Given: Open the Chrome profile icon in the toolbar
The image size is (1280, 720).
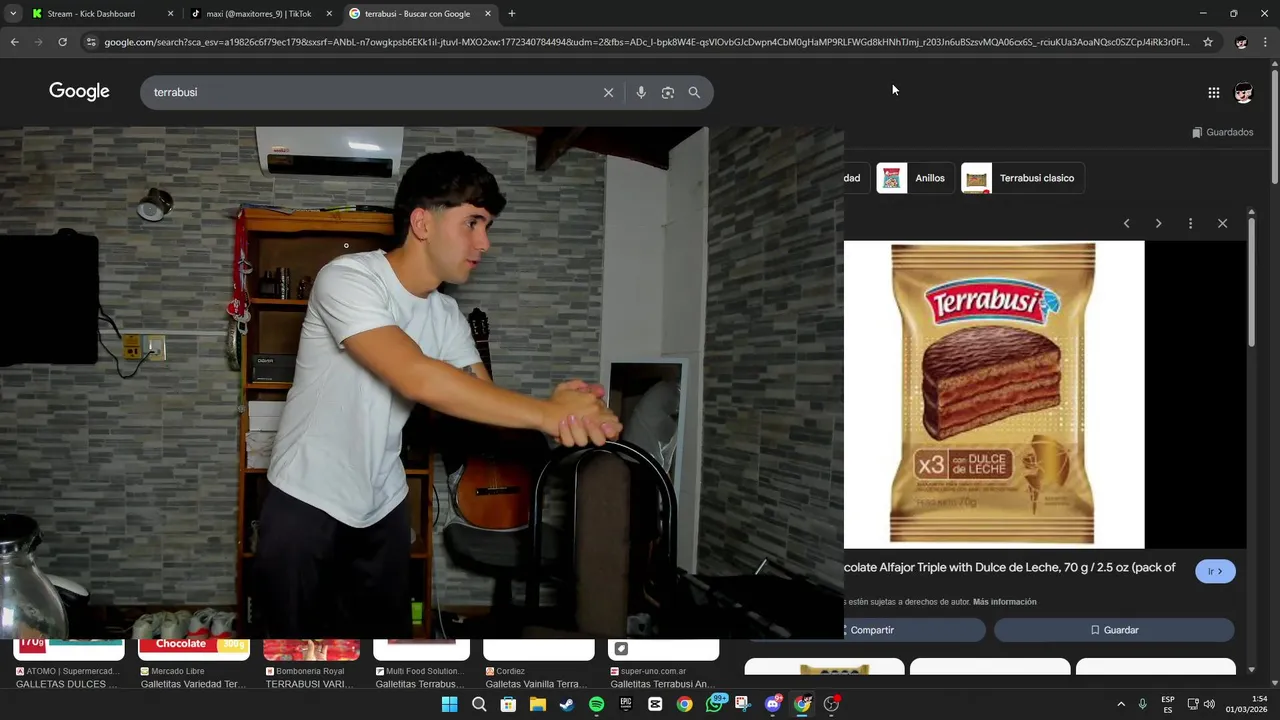Looking at the screenshot, I should coord(1241,42).
